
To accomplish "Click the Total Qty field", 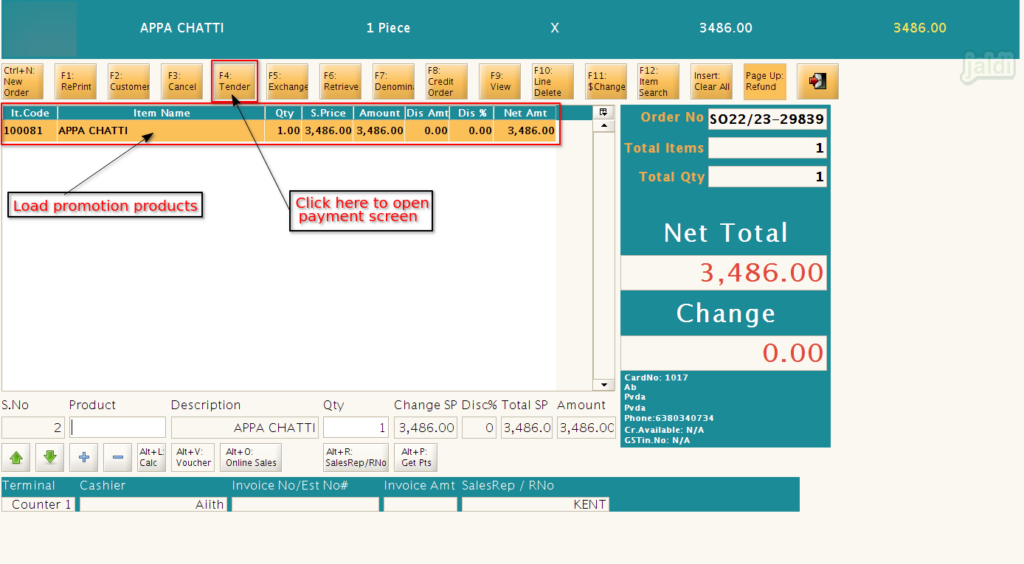I will [x=767, y=176].
